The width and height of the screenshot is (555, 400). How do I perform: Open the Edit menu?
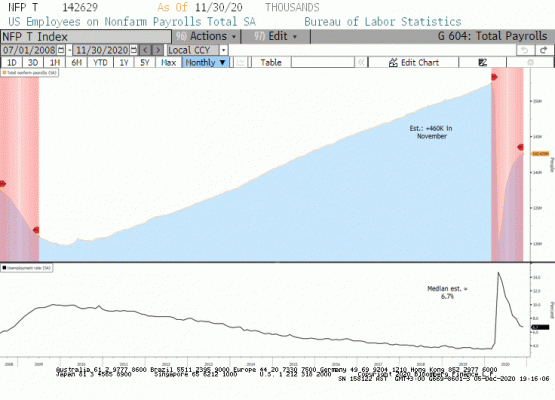[275, 36]
